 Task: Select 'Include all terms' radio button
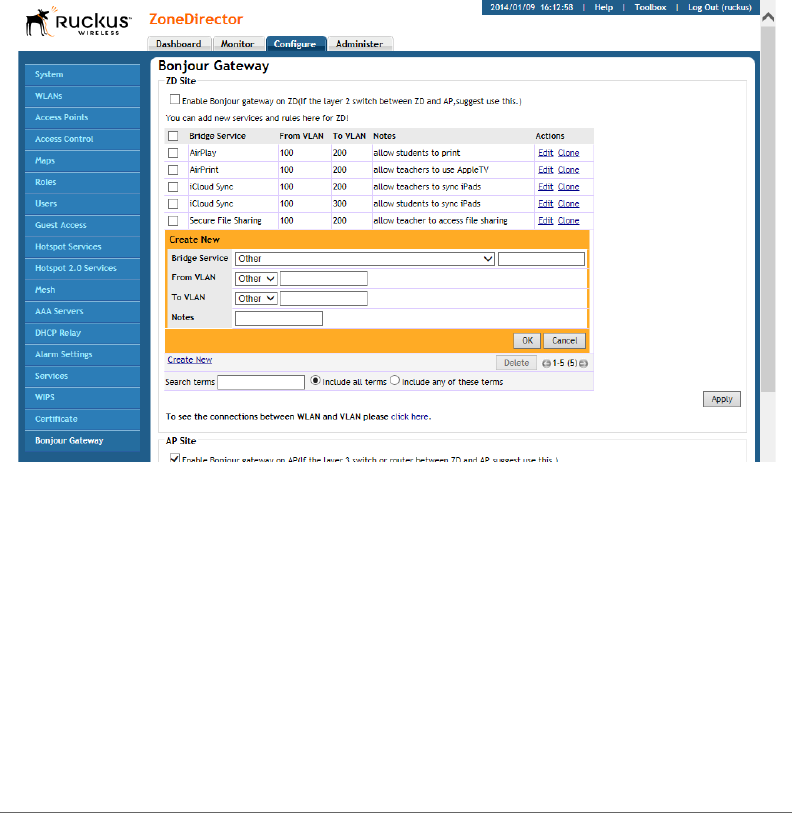[315, 381]
